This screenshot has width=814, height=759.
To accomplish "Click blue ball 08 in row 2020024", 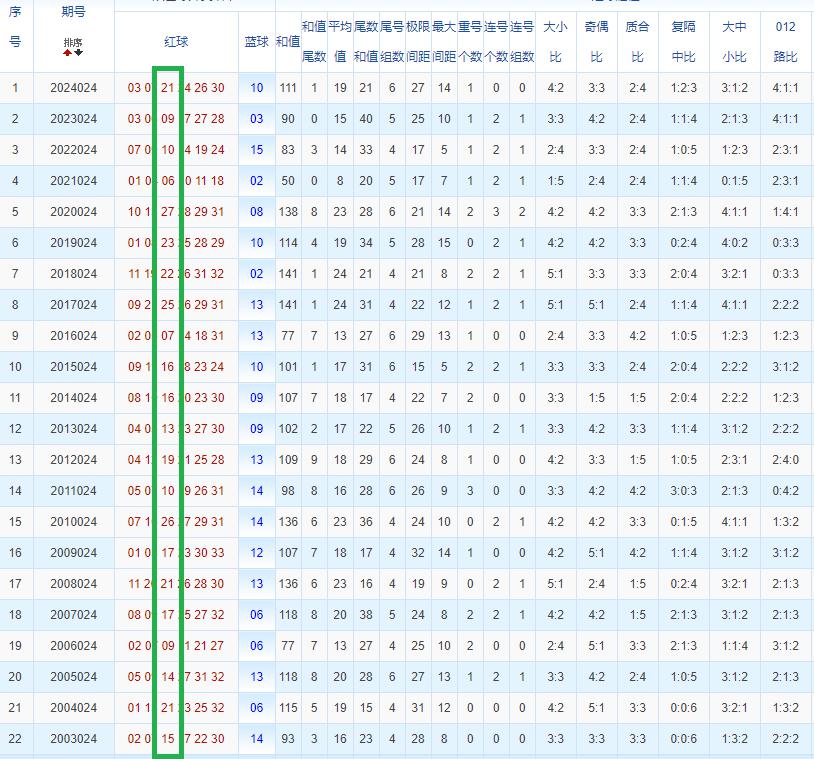I will [257, 212].
